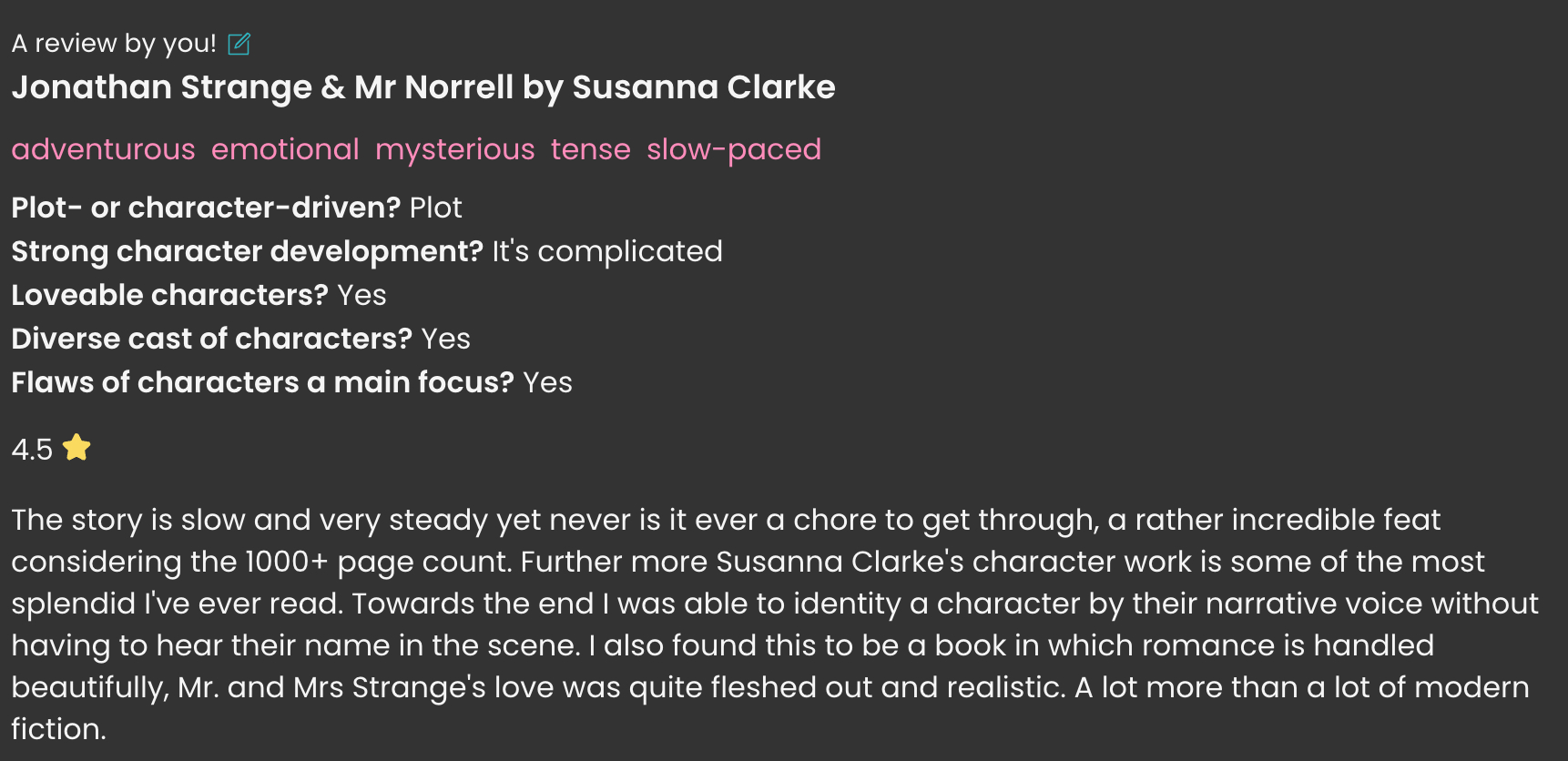Click the 'Loveable characters?' label
Viewport: 1568px width, 761px height.
coord(169,295)
